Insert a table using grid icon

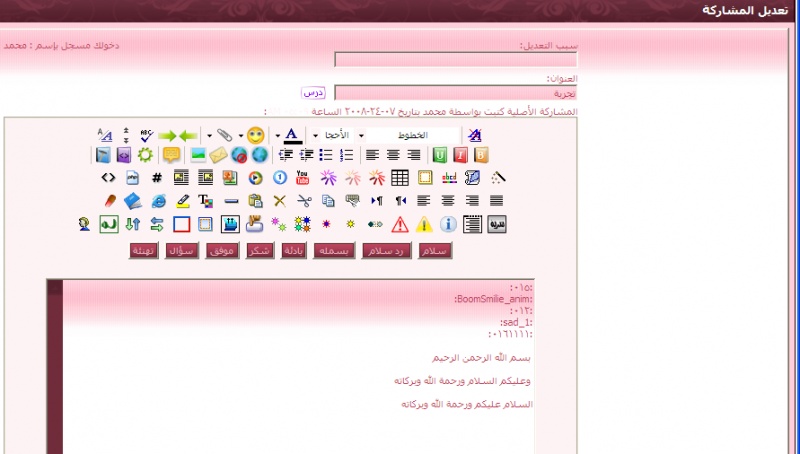coord(400,178)
